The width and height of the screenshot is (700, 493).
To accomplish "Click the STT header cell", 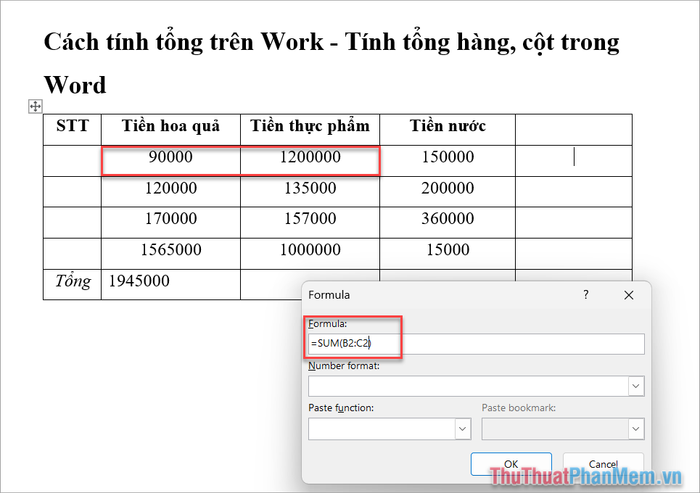I will coord(72,130).
